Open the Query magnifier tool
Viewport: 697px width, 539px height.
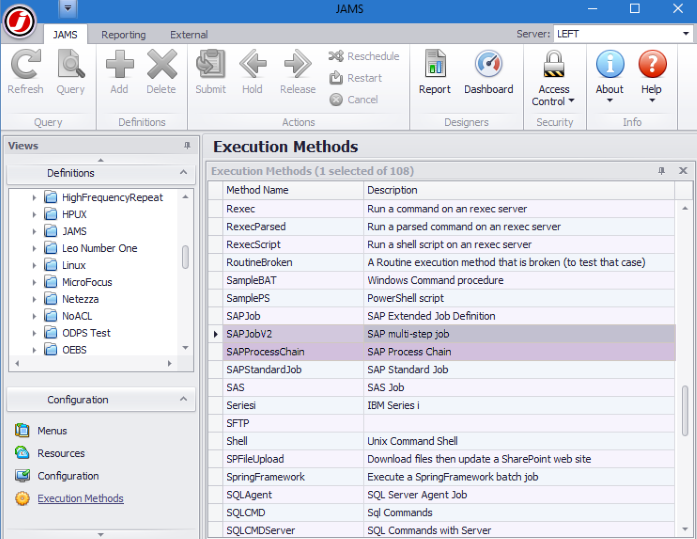(70, 72)
